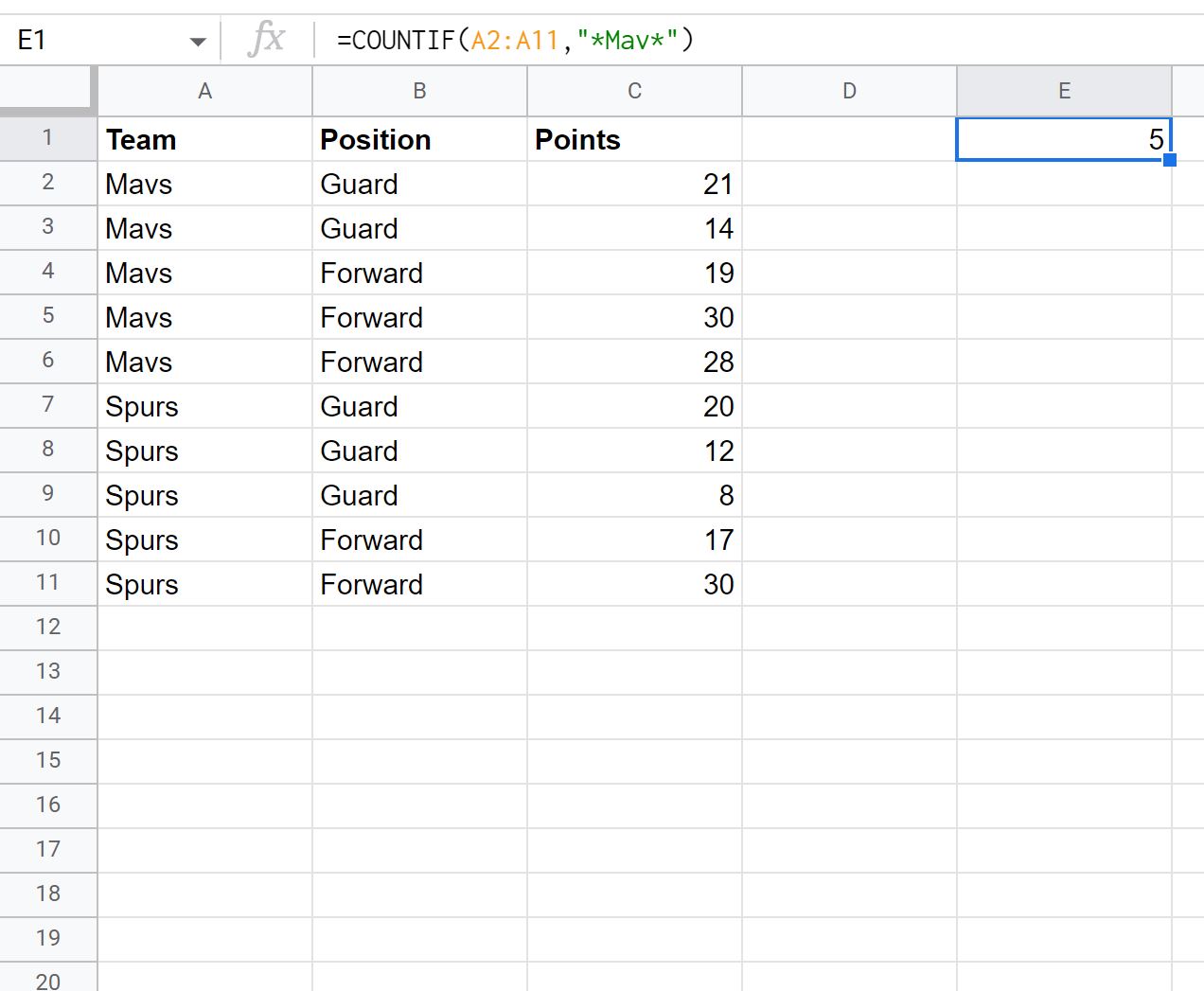Select row 1 header
Screen dimensions: 1204x991
[48, 138]
